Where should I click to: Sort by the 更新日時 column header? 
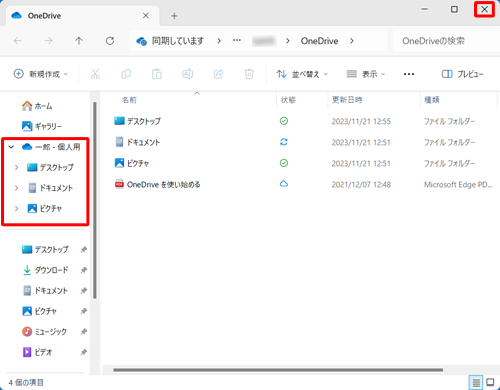tap(347, 100)
